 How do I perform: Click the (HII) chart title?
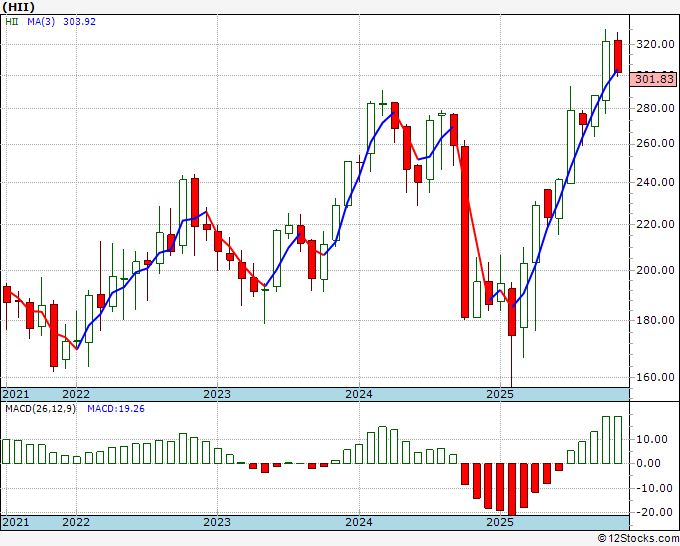(18, 7)
